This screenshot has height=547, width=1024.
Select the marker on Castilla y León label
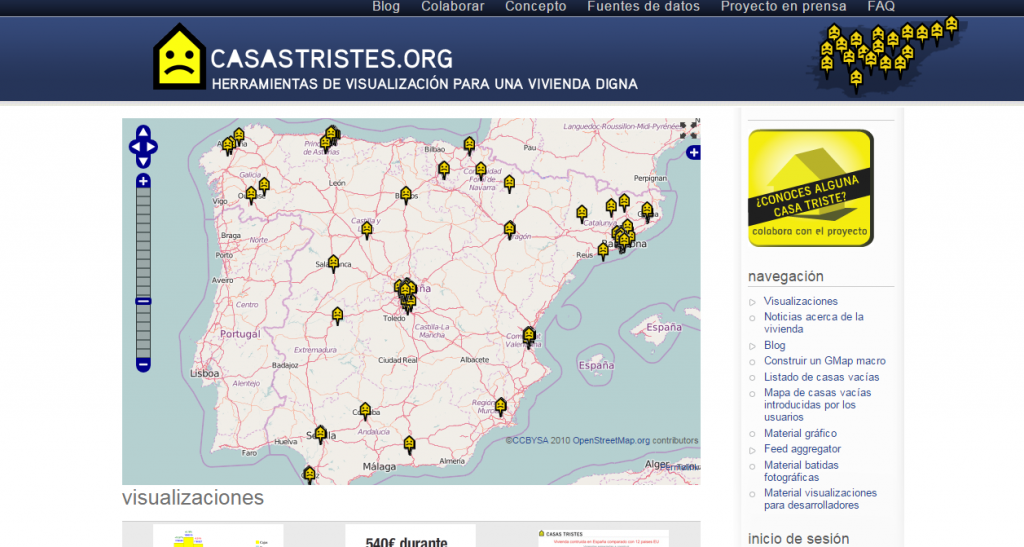coord(366,229)
